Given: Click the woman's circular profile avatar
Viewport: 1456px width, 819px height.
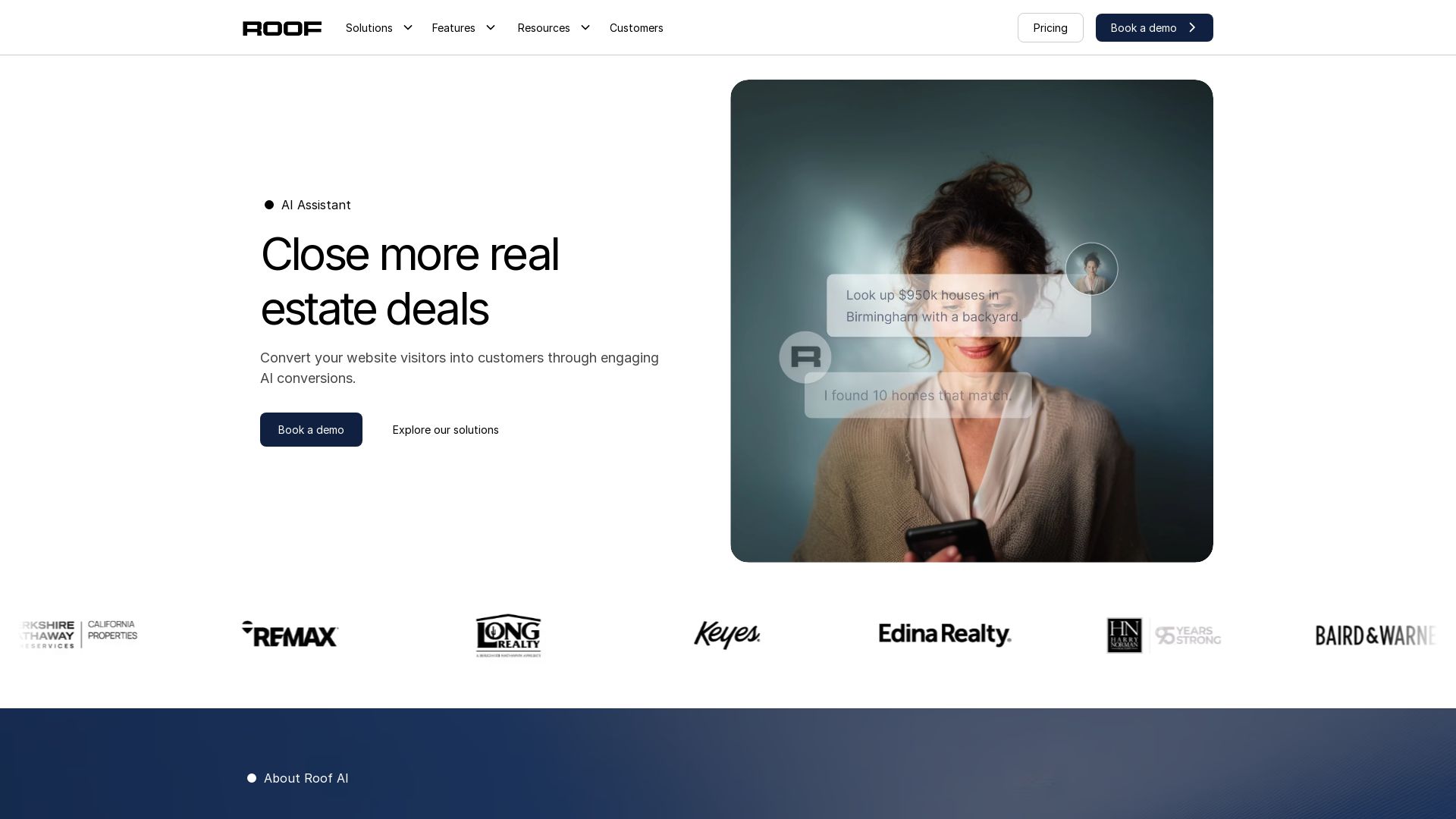Looking at the screenshot, I should pyautogui.click(x=1091, y=269).
